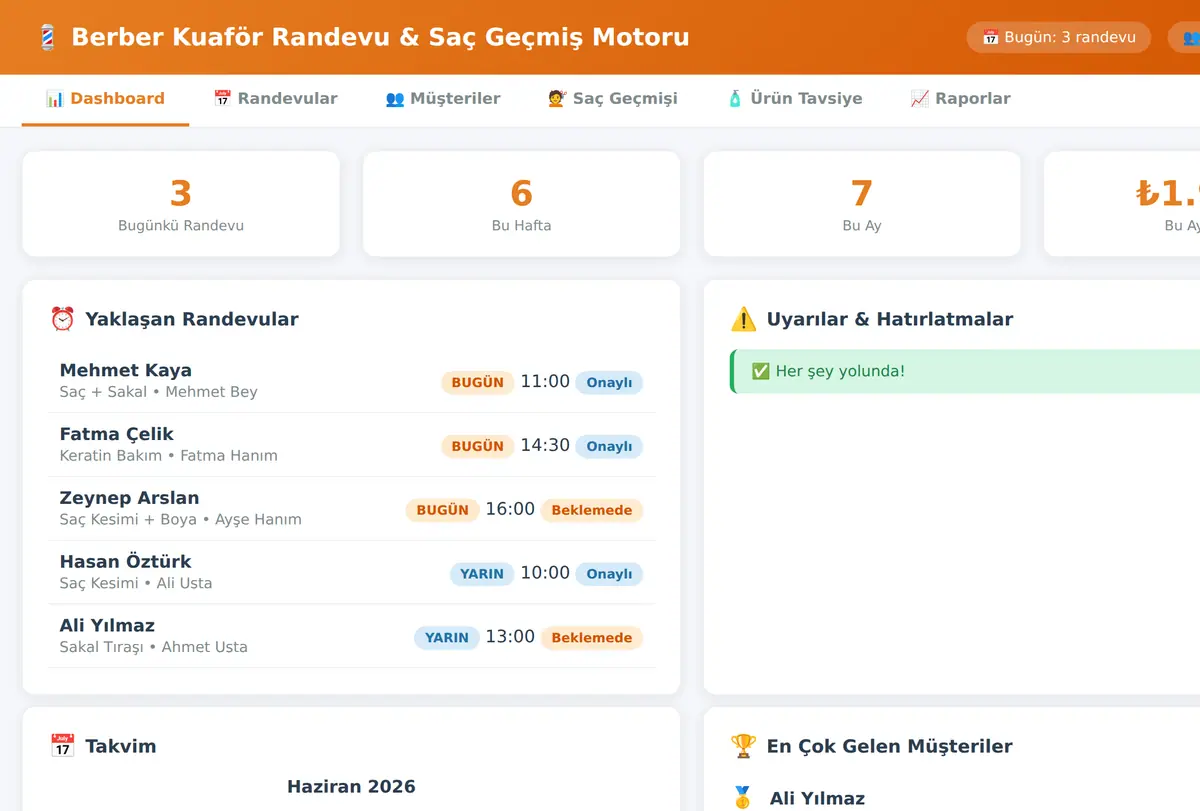The width and height of the screenshot is (1200, 811).
Task: Open Mehmet Kaya's appointment
Action: point(352,381)
